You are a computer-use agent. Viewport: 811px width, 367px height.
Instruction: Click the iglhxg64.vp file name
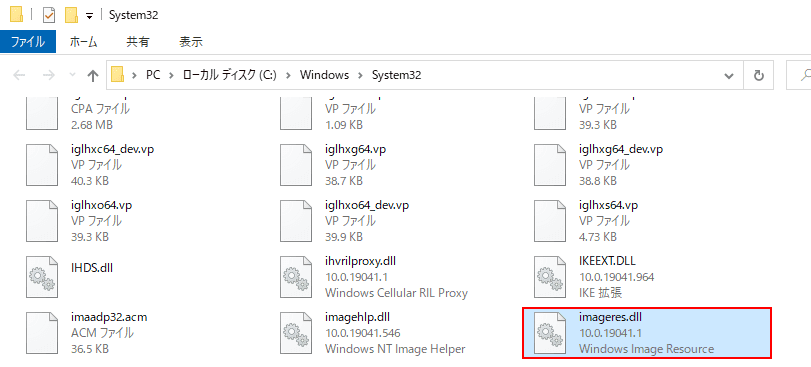356,149
